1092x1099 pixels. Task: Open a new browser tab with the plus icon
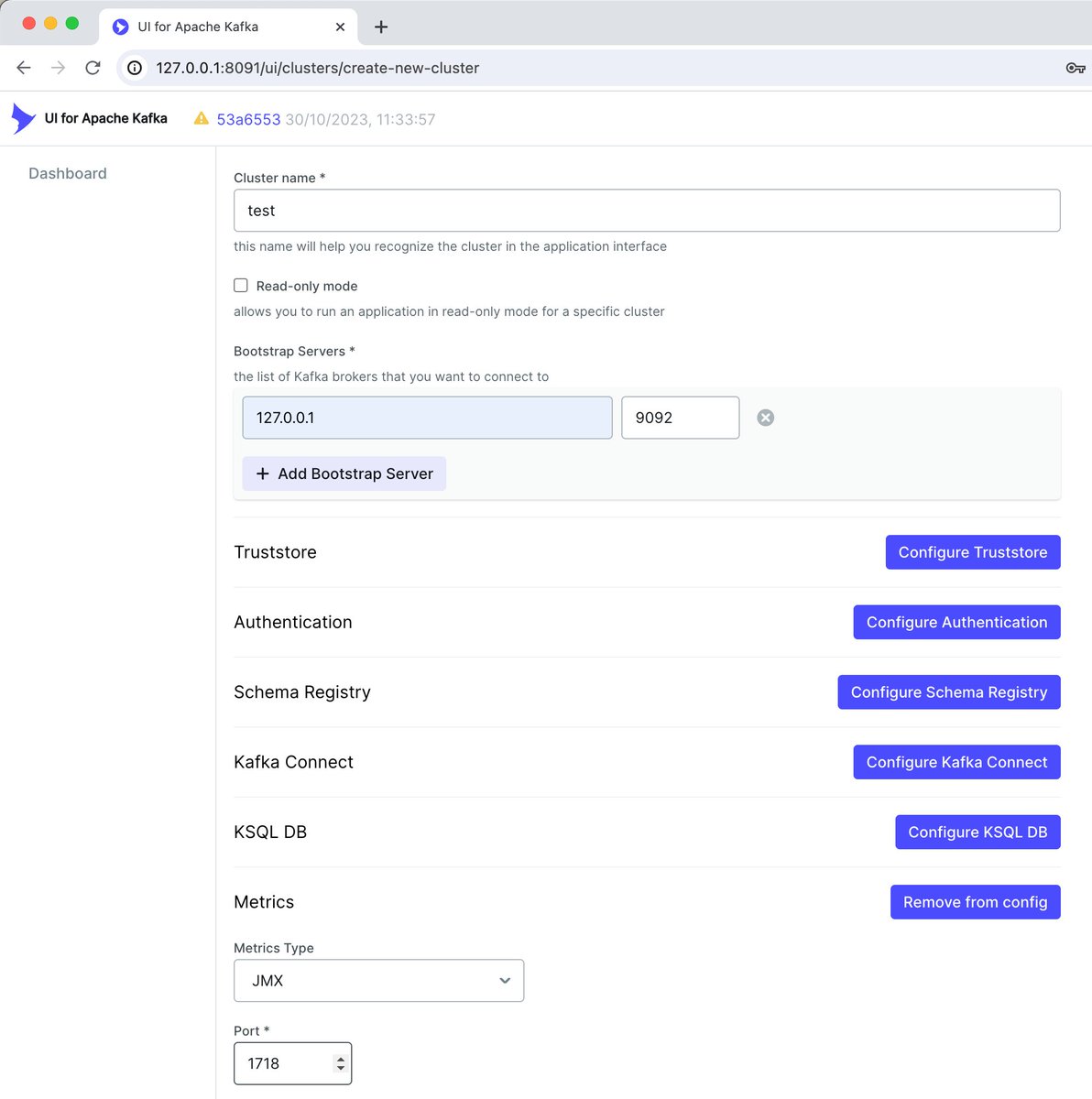coord(380,26)
